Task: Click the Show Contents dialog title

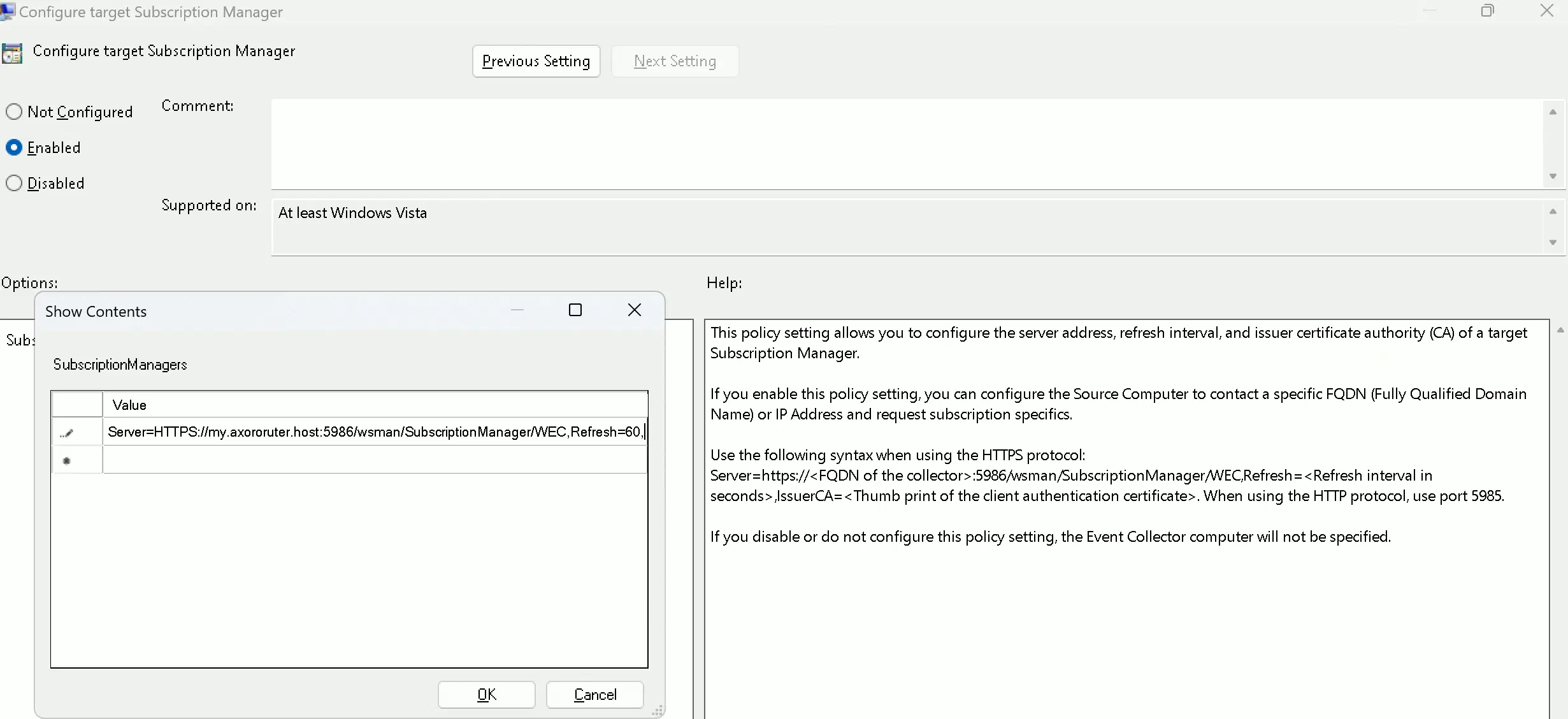Action: click(96, 312)
